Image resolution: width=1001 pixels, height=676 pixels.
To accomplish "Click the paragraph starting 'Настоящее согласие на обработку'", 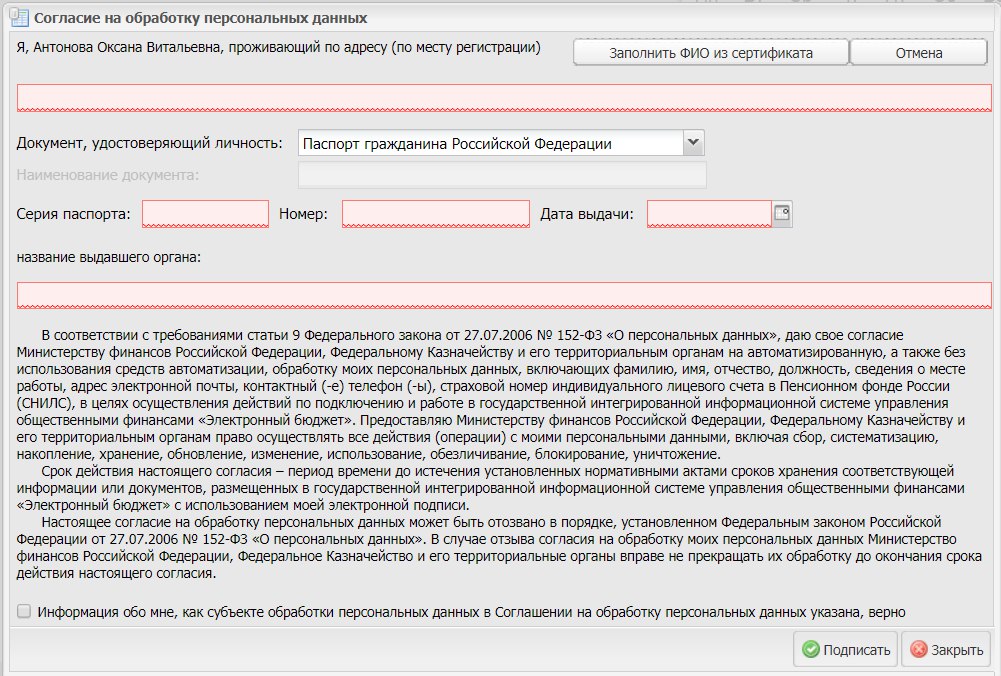I will click(499, 548).
